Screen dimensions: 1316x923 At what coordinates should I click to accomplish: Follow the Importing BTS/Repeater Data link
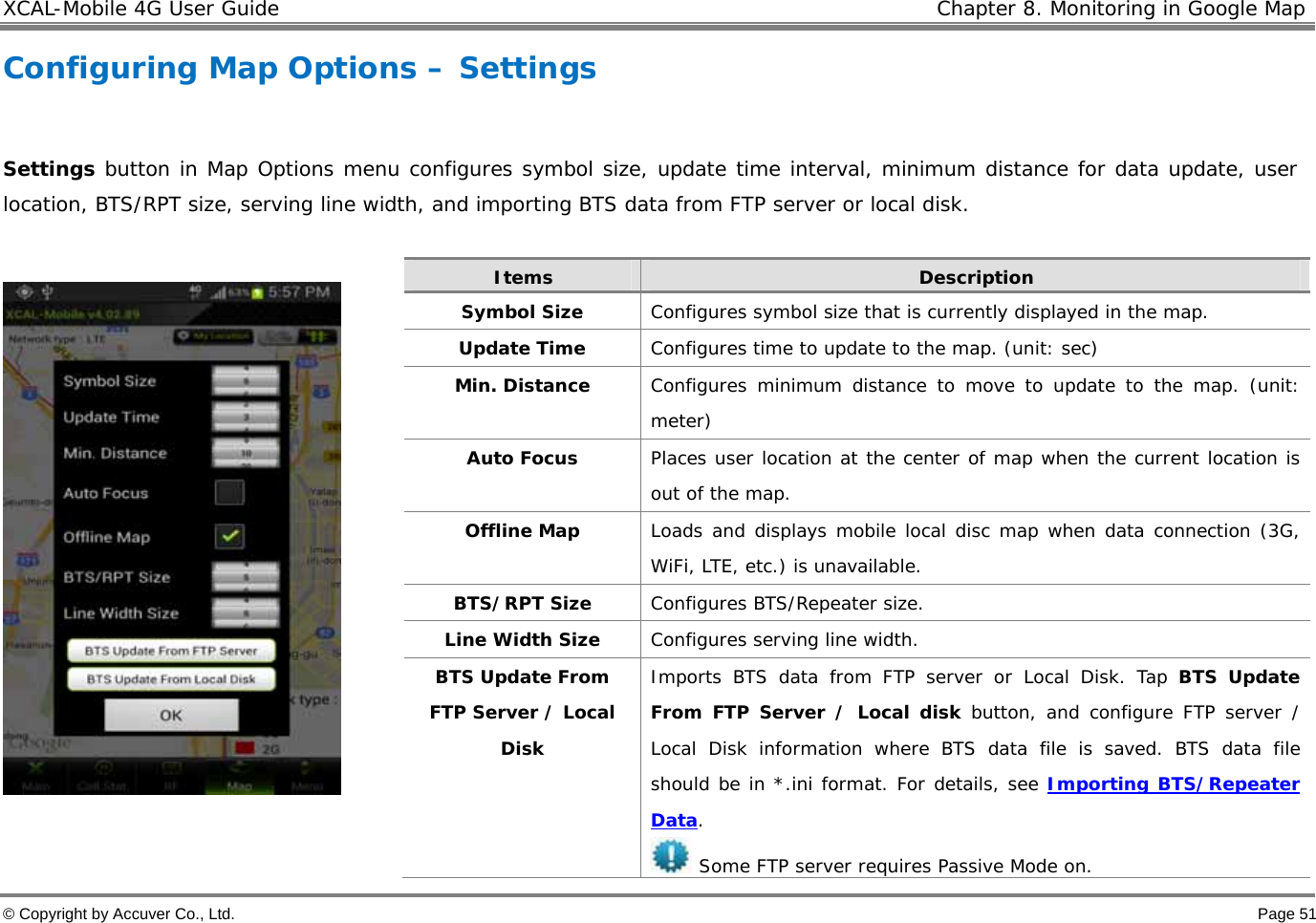pyautogui.click(x=1173, y=783)
